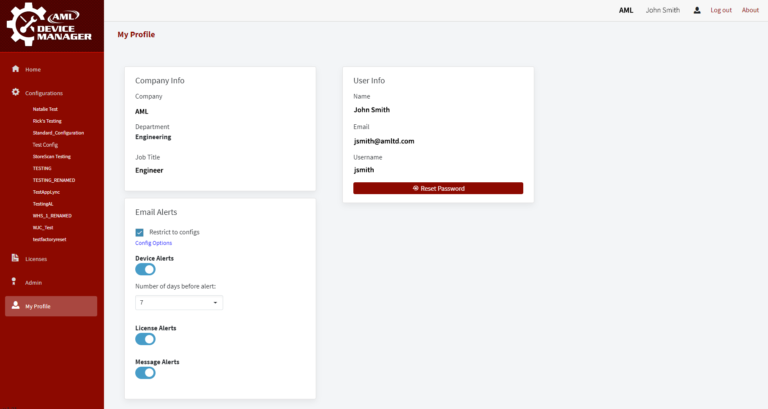Screen dimensions: 768x409
Task: Click the Licenses document icon
Action: click(15, 258)
